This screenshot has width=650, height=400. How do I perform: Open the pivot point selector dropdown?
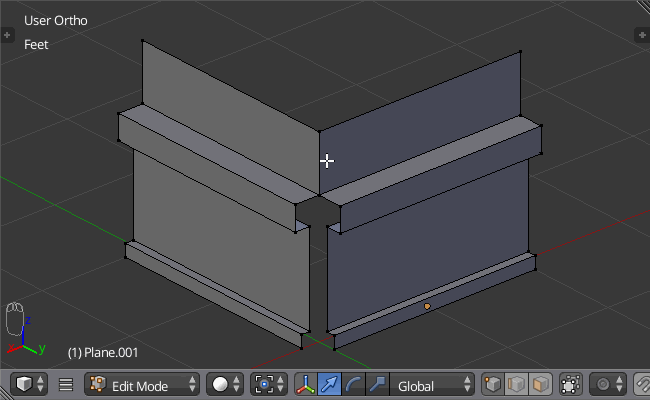coord(269,384)
